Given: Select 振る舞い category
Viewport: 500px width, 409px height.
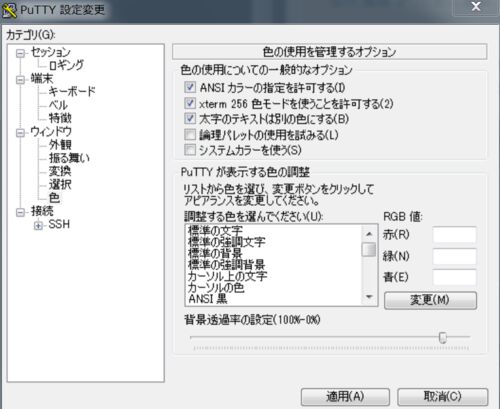Looking at the screenshot, I should pyautogui.click(x=69, y=158).
